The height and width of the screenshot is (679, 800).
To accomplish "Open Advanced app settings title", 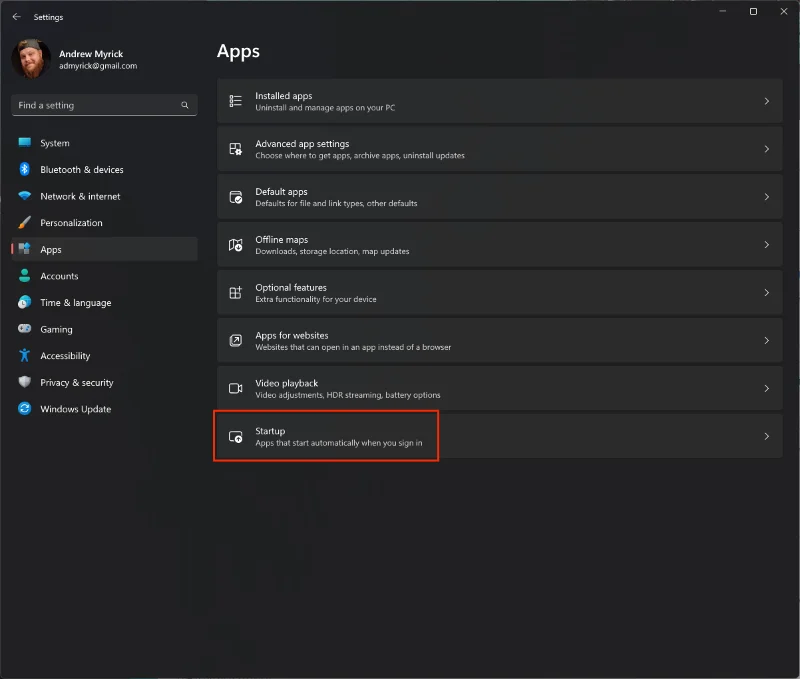I will [302, 144].
